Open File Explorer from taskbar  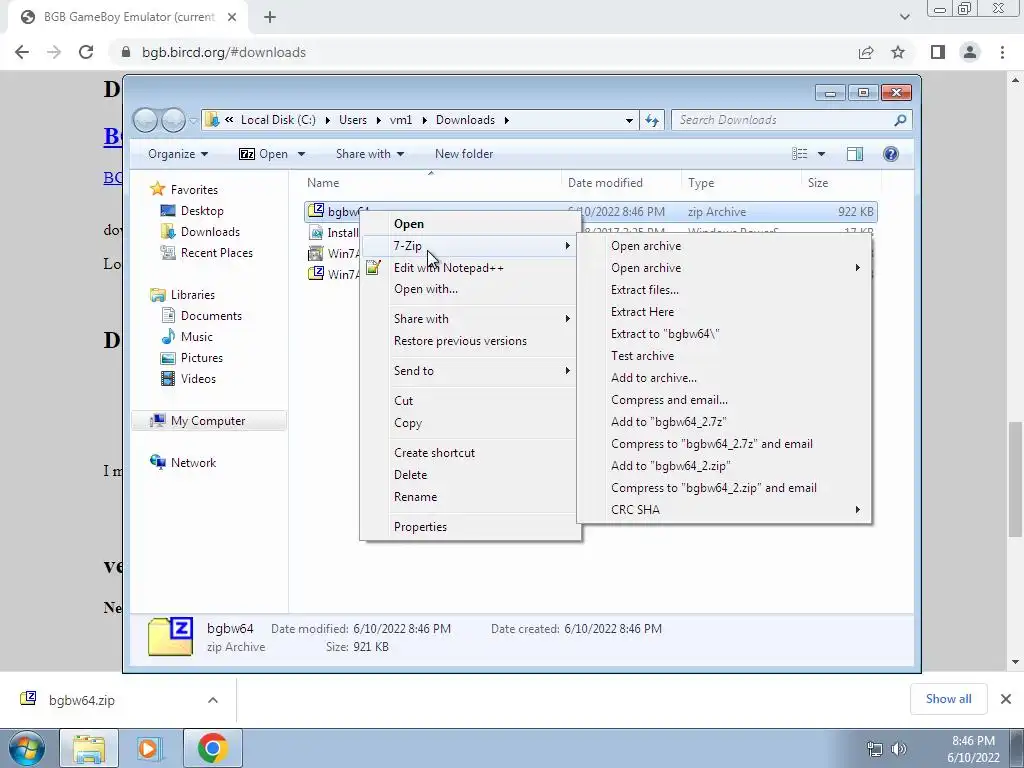[x=89, y=748]
